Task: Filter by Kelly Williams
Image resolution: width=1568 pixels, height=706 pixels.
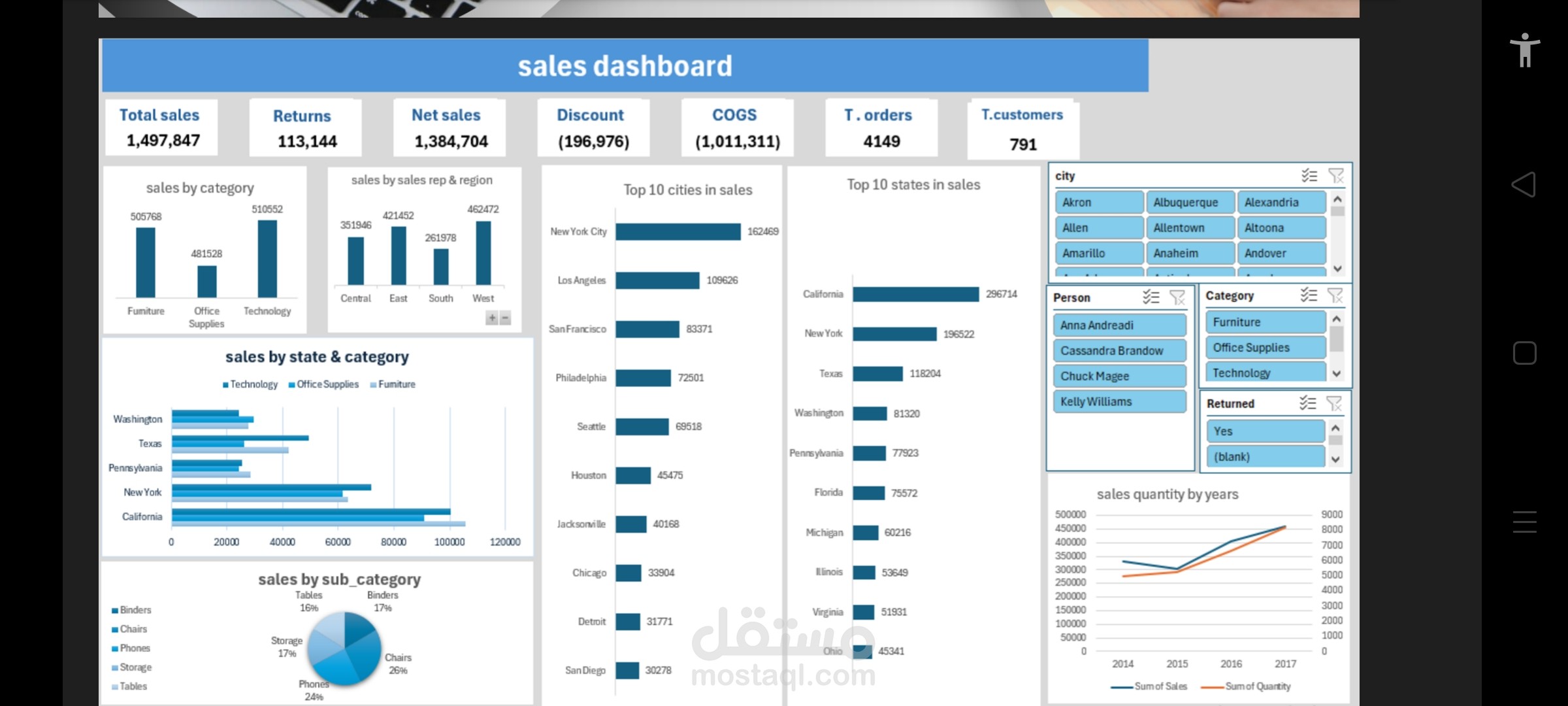Action: pos(1120,401)
